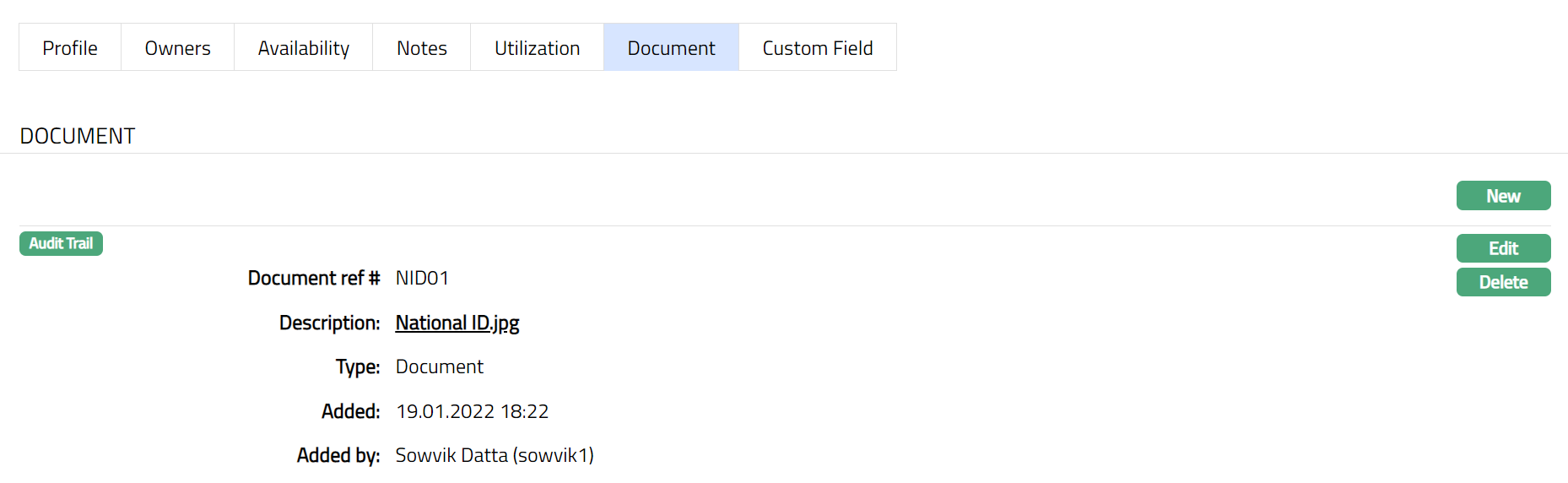
Task: Click the Type value "Document"
Action: 439,366
